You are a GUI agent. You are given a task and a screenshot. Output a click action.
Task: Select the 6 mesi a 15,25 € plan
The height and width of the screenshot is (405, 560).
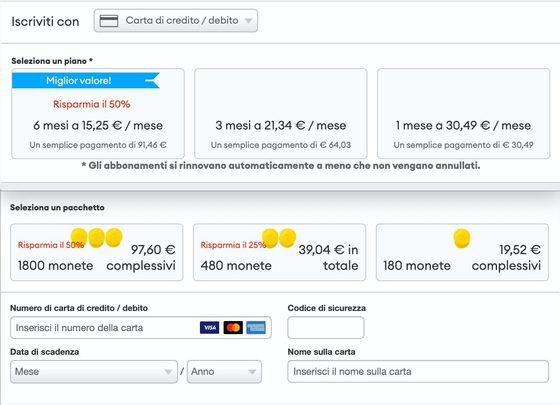[x=98, y=114]
